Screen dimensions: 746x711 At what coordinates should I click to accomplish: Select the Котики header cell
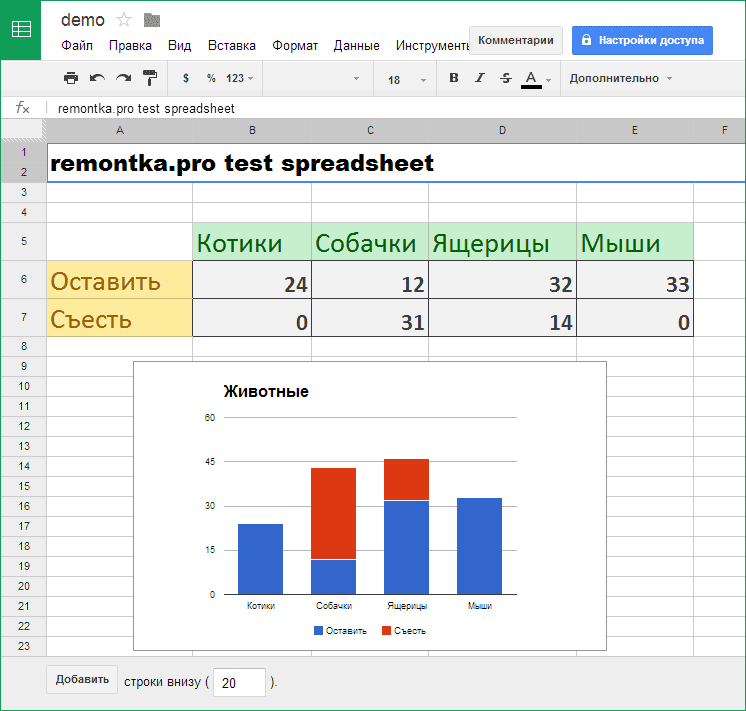pyautogui.click(x=252, y=242)
